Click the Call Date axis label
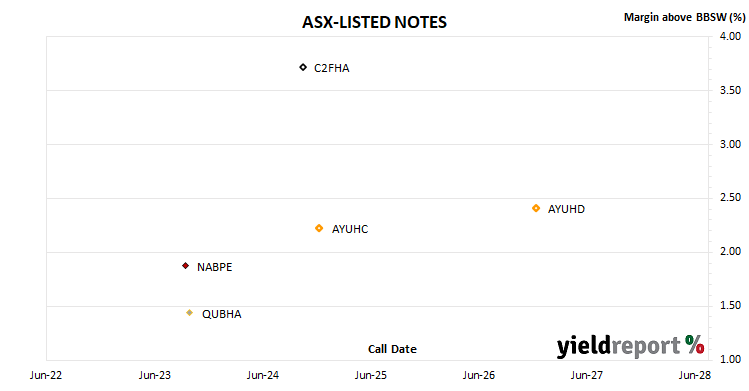Screen dimensions: 749x391 click(x=392, y=349)
